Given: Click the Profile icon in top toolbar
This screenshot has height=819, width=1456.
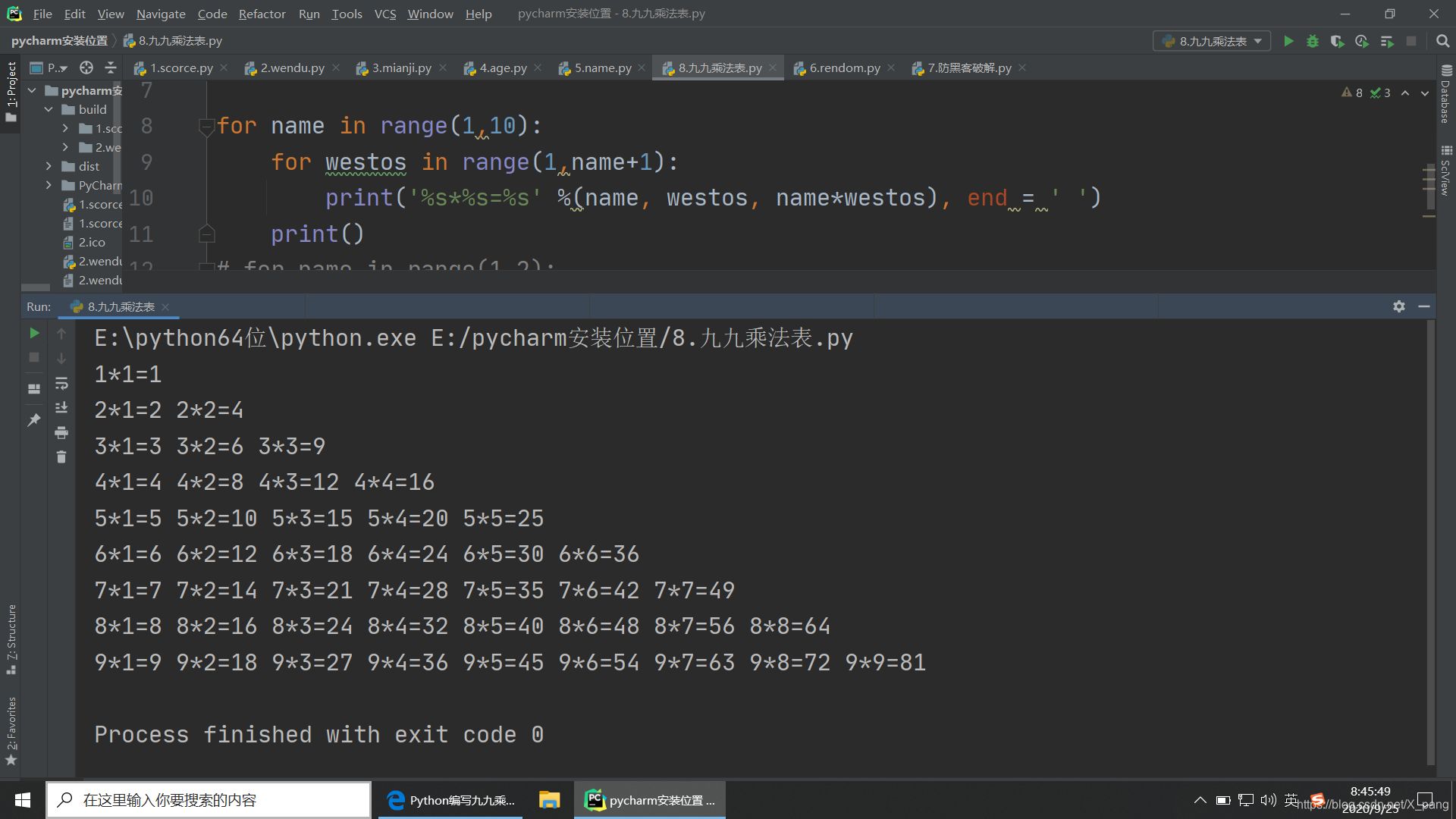Looking at the screenshot, I should tap(1362, 41).
